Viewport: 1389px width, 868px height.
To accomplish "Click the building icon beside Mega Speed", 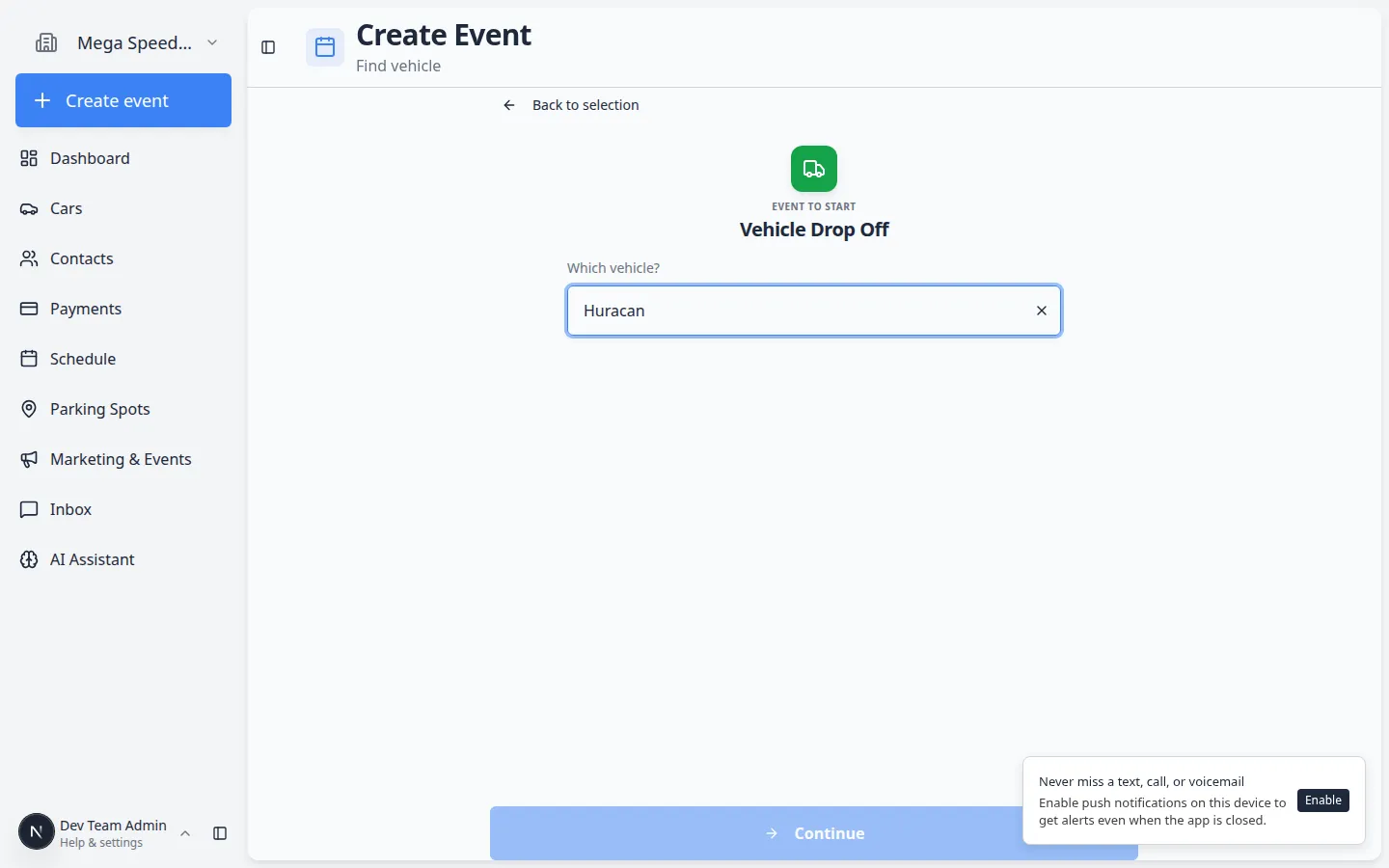I will click(46, 42).
